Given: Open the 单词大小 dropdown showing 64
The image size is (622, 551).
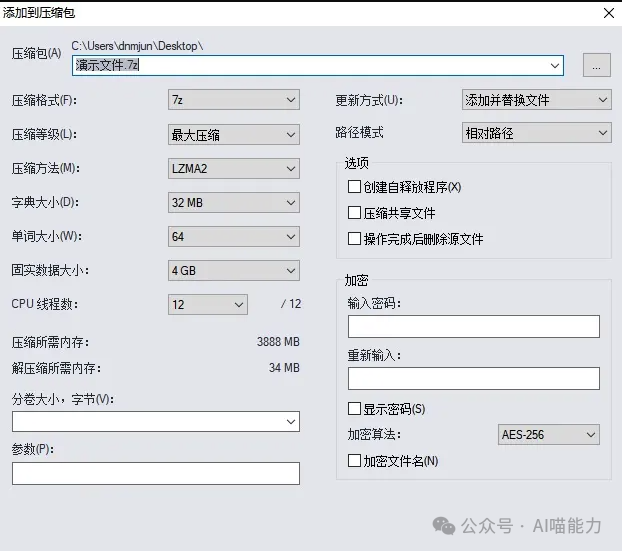Looking at the screenshot, I should pos(234,237).
